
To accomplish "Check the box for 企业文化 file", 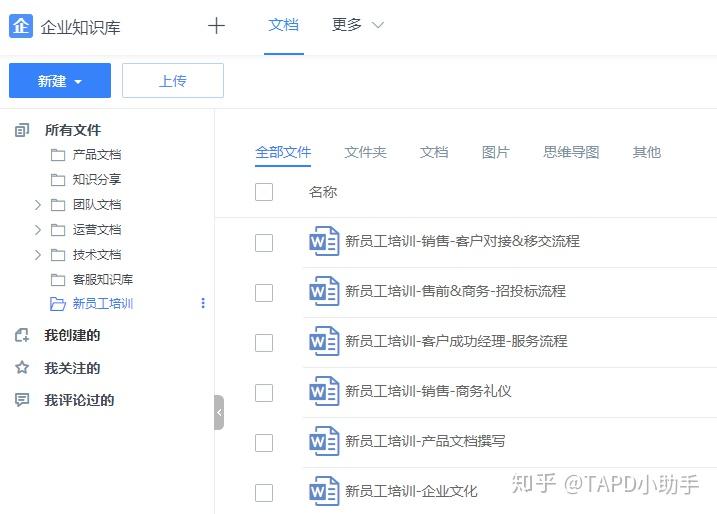I will (x=264, y=493).
